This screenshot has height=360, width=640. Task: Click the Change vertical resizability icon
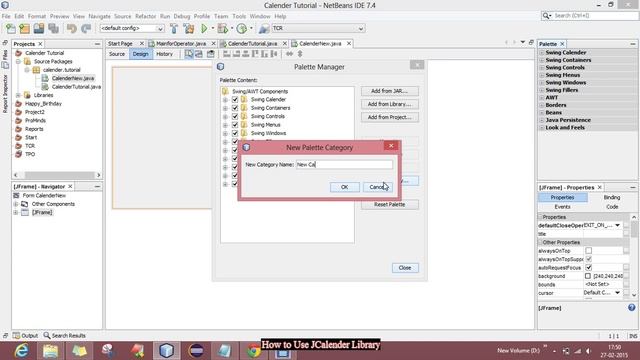coord(300,54)
